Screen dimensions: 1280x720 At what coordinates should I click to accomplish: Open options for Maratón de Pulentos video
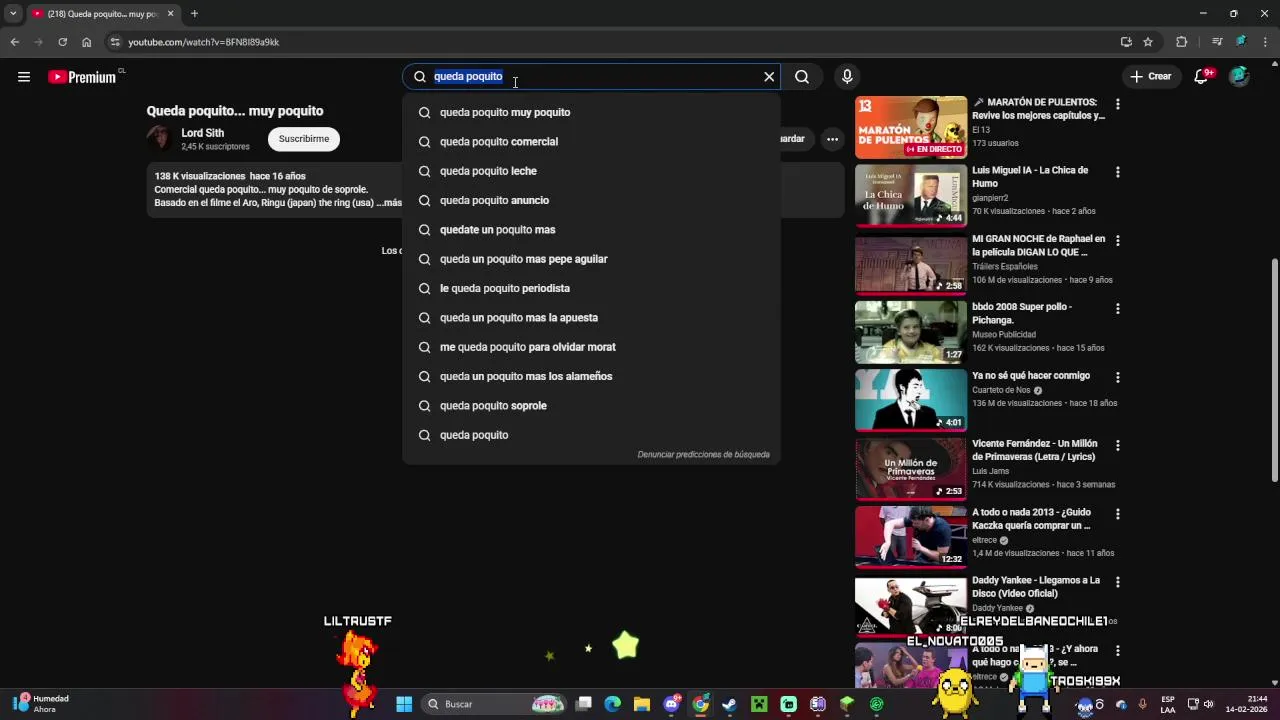tap(1118, 104)
